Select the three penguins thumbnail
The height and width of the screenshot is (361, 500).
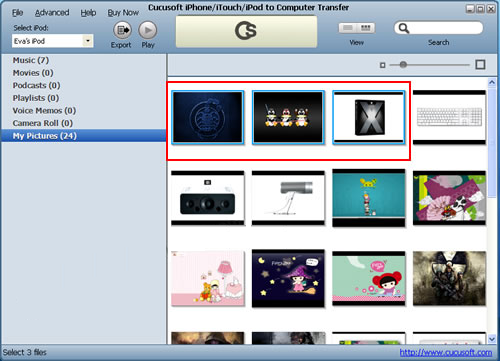[x=288, y=117]
